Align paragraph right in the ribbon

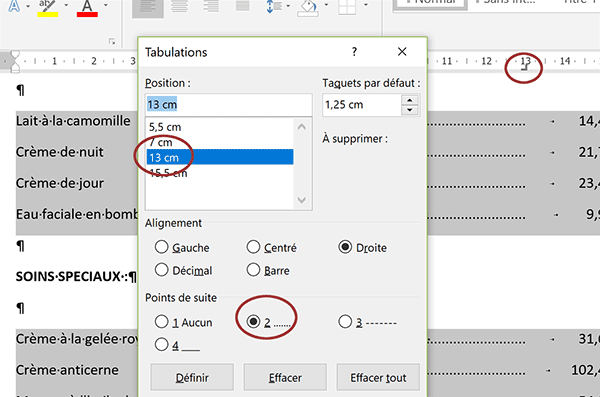(211, 6)
